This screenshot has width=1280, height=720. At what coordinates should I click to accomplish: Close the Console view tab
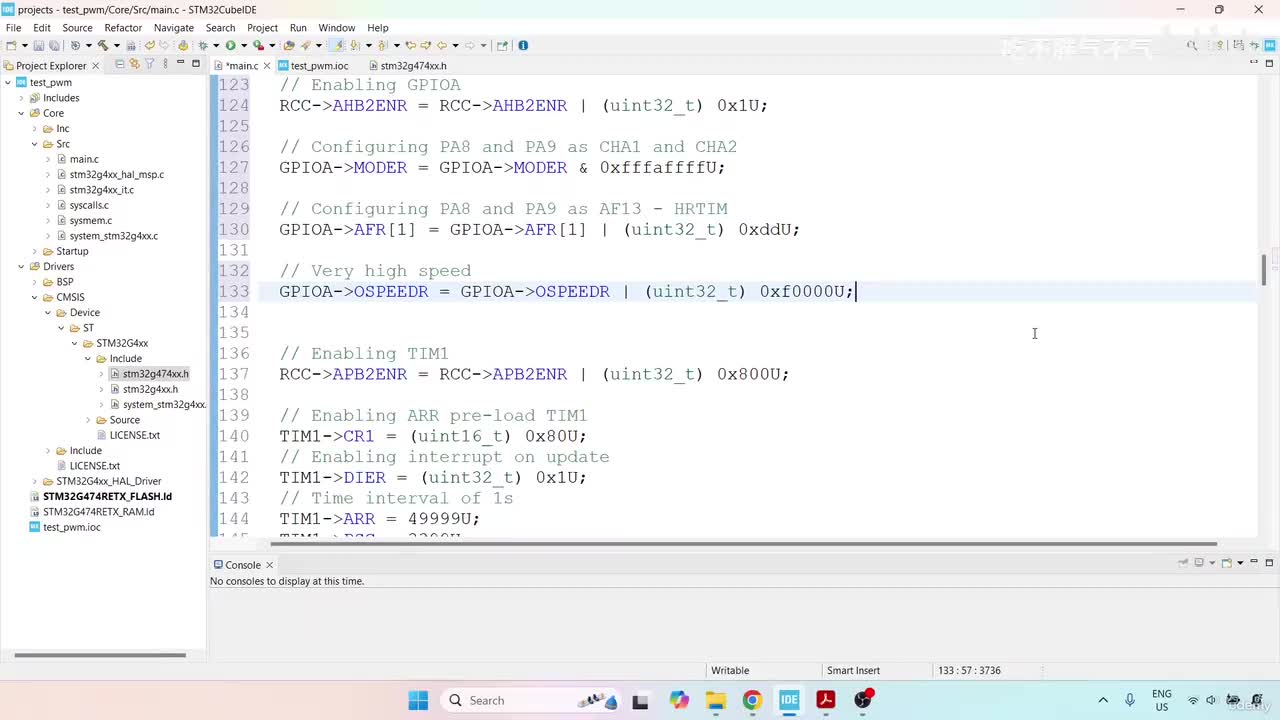pos(269,565)
